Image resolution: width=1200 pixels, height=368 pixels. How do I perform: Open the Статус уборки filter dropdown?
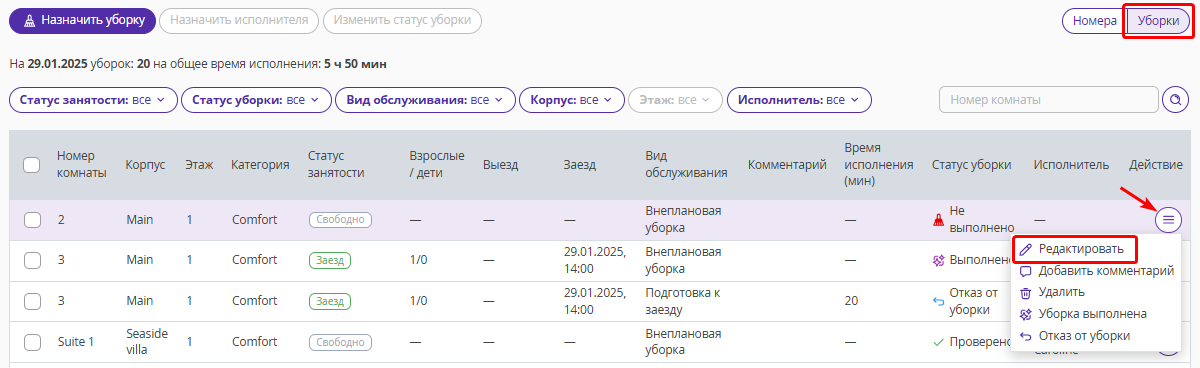point(256,100)
